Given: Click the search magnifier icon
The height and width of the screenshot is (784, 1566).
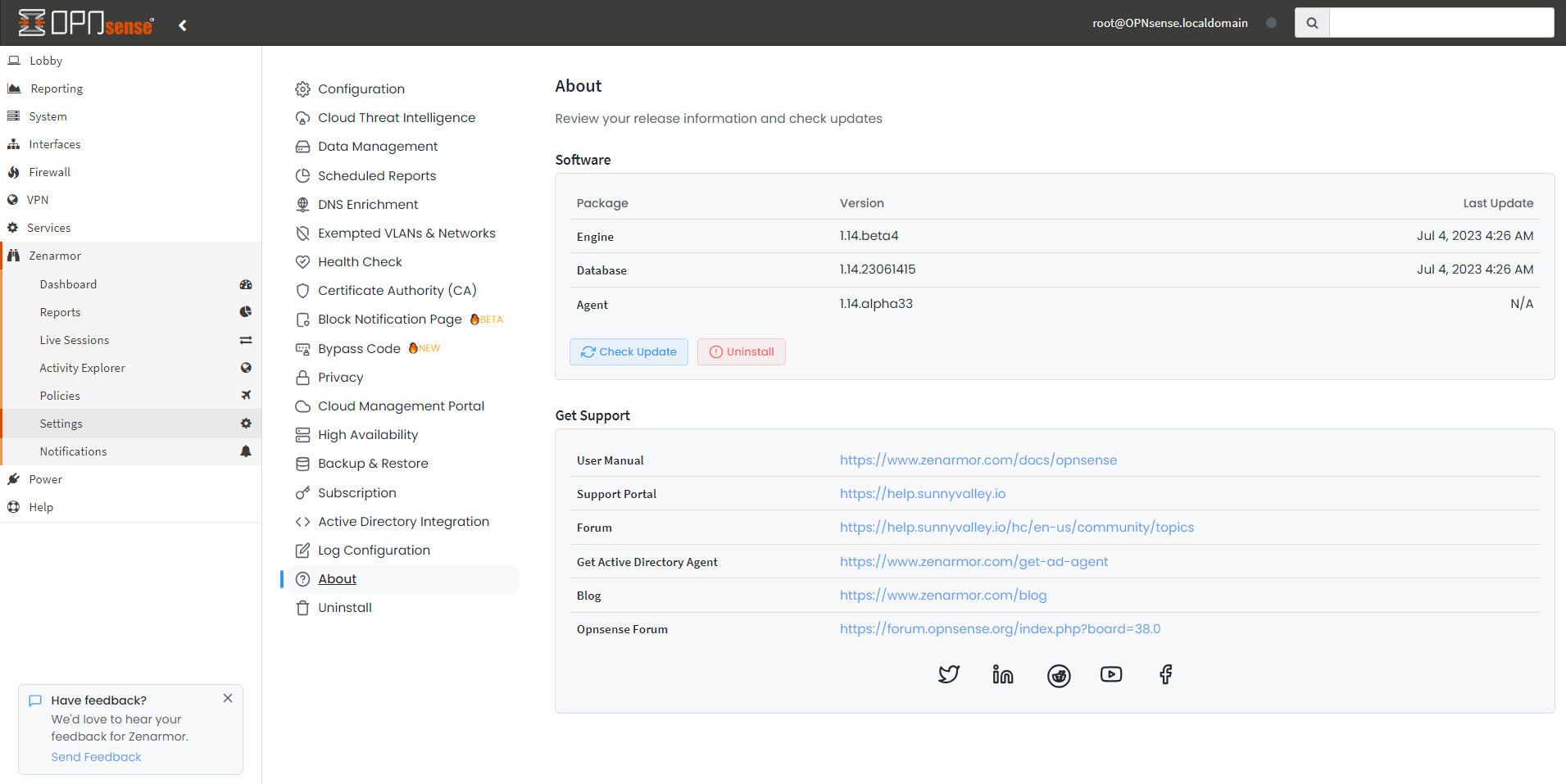Looking at the screenshot, I should 1312,23.
